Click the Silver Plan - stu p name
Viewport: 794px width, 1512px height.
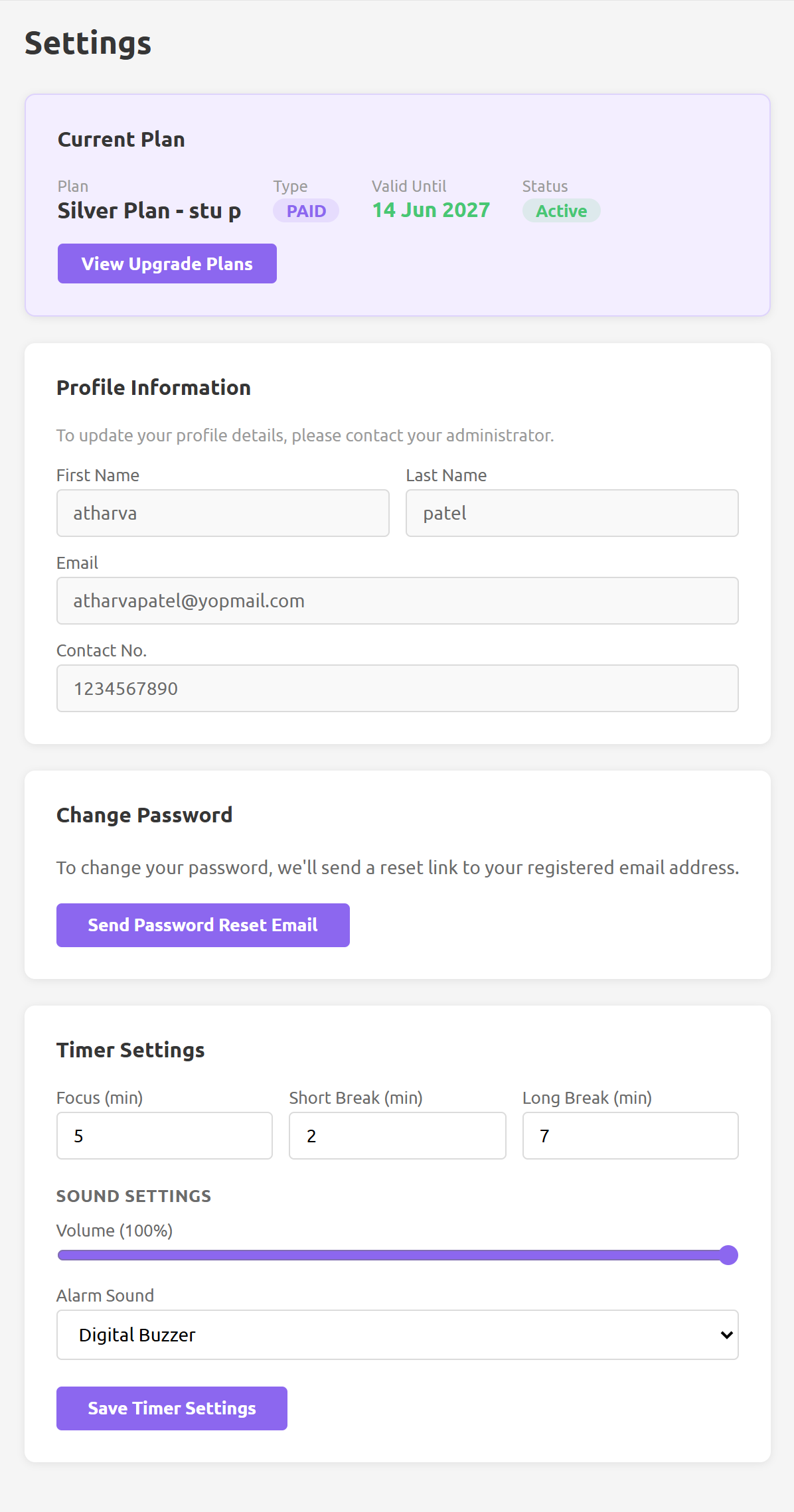click(x=149, y=211)
